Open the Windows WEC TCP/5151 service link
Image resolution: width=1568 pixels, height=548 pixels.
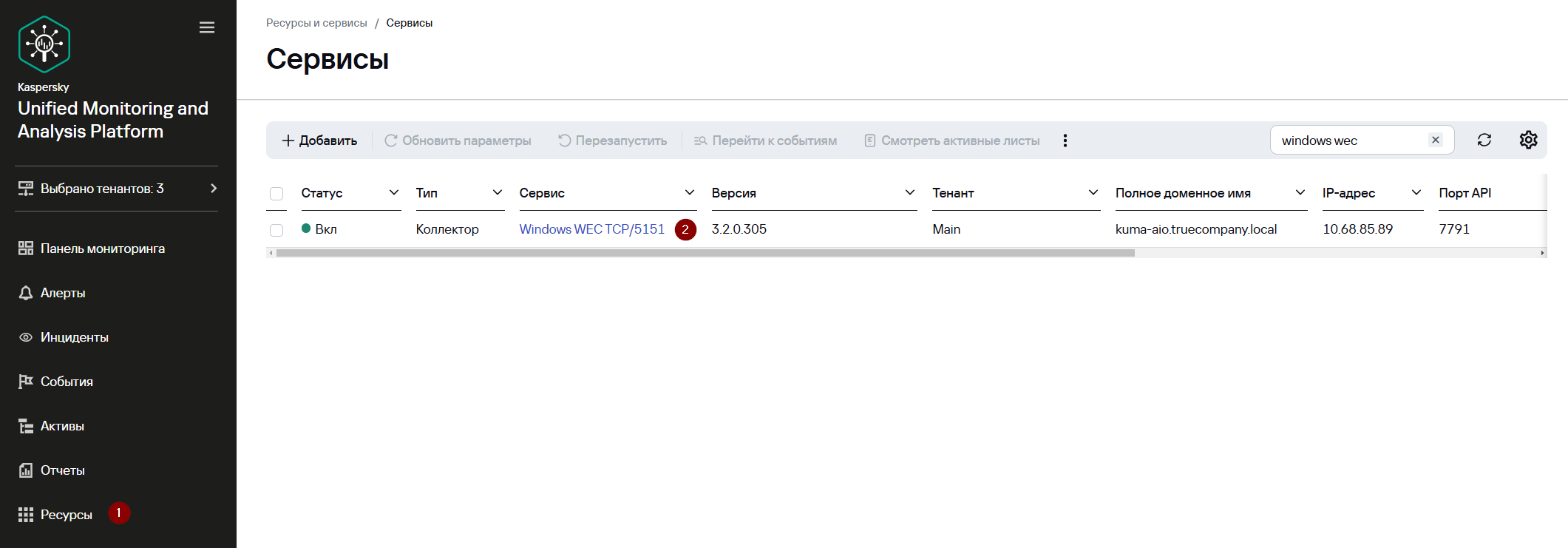tap(592, 229)
